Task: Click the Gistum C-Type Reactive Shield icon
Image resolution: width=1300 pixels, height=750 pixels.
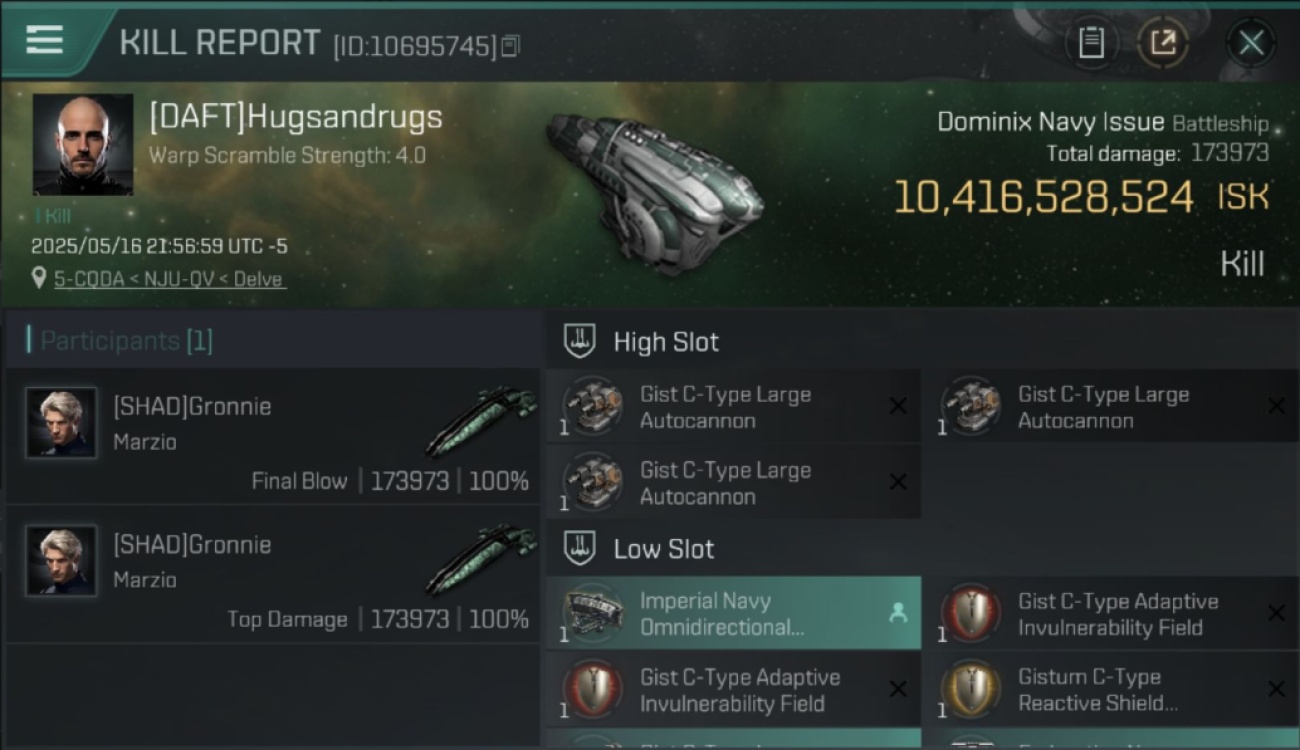Action: coord(971,690)
